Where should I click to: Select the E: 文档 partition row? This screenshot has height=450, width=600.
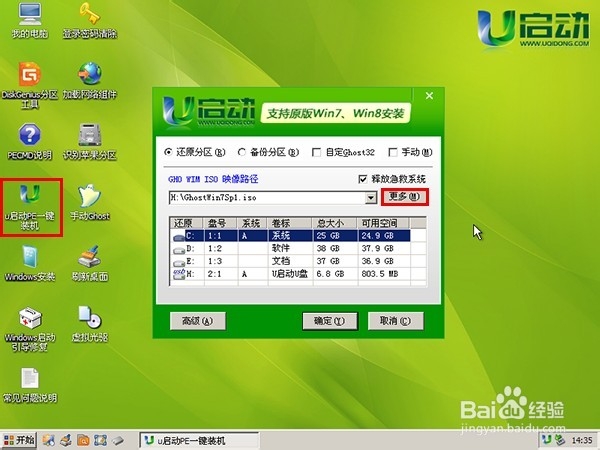291,261
